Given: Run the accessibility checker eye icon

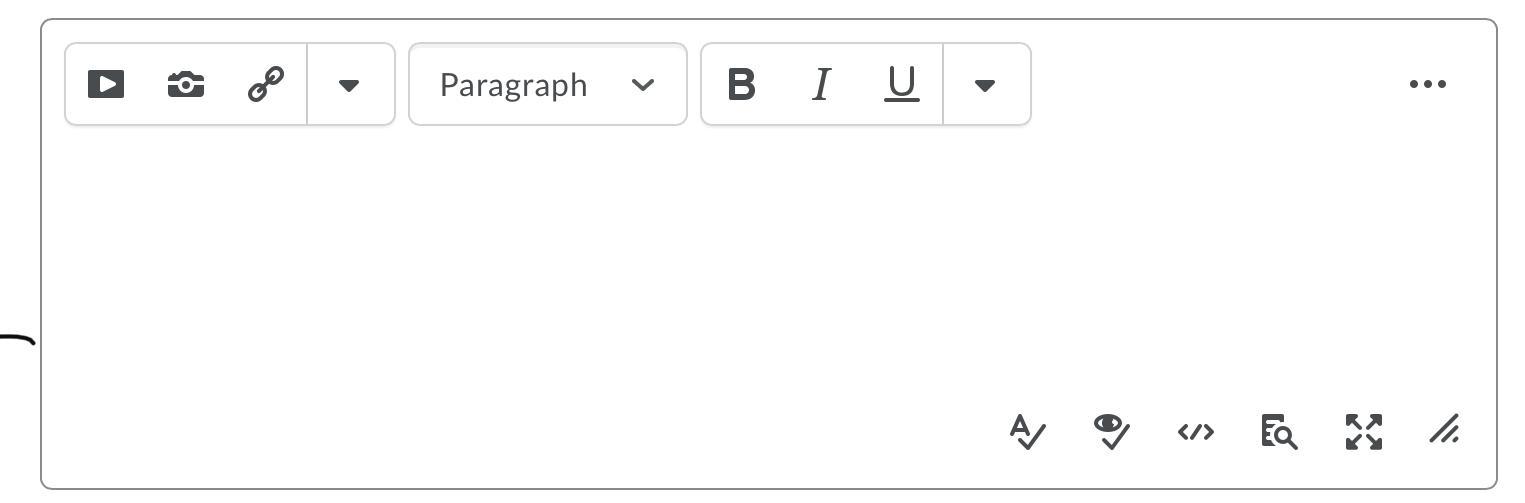Looking at the screenshot, I should point(1111,432).
